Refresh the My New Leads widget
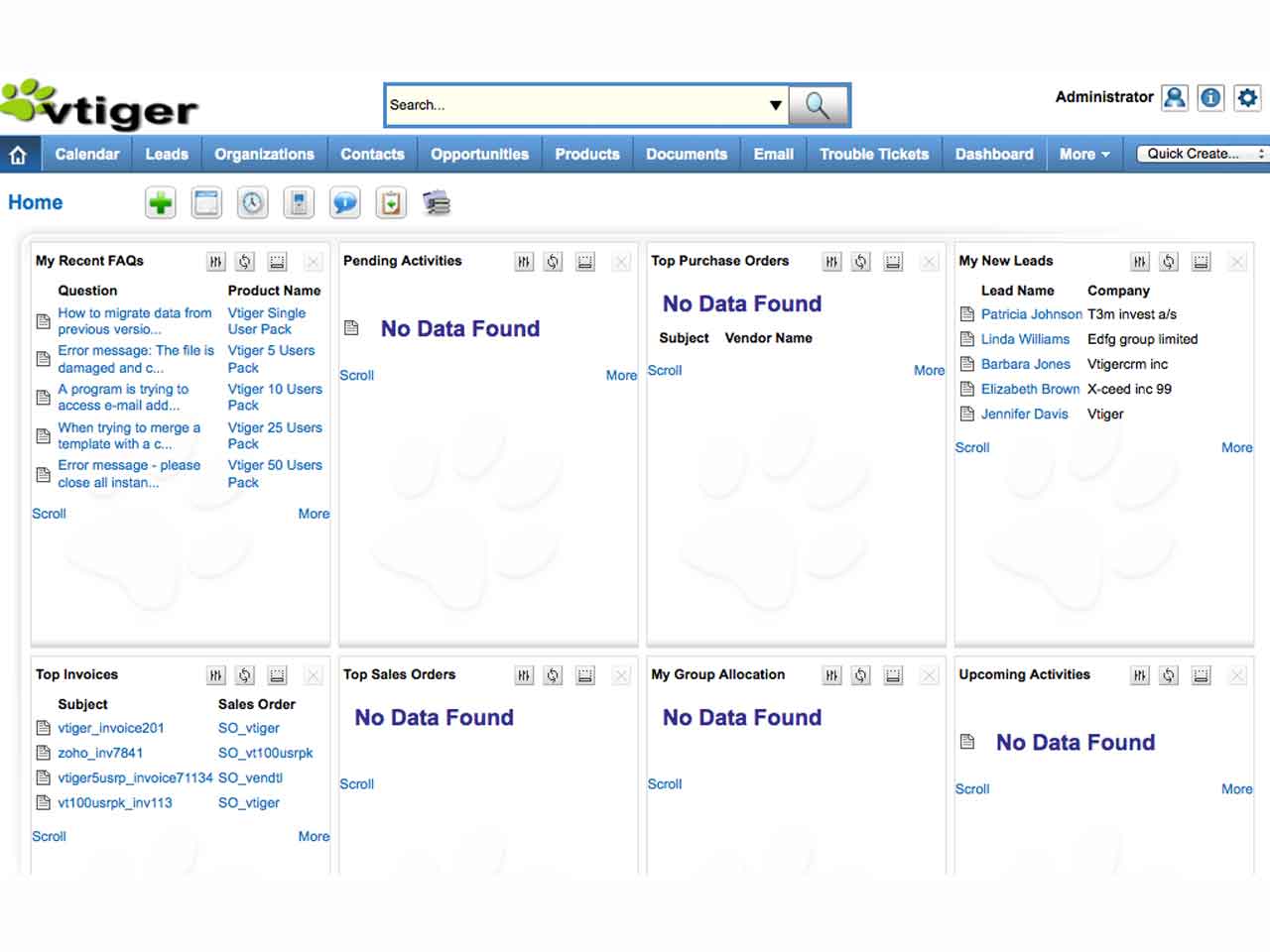The image size is (1270, 952). point(1169,262)
